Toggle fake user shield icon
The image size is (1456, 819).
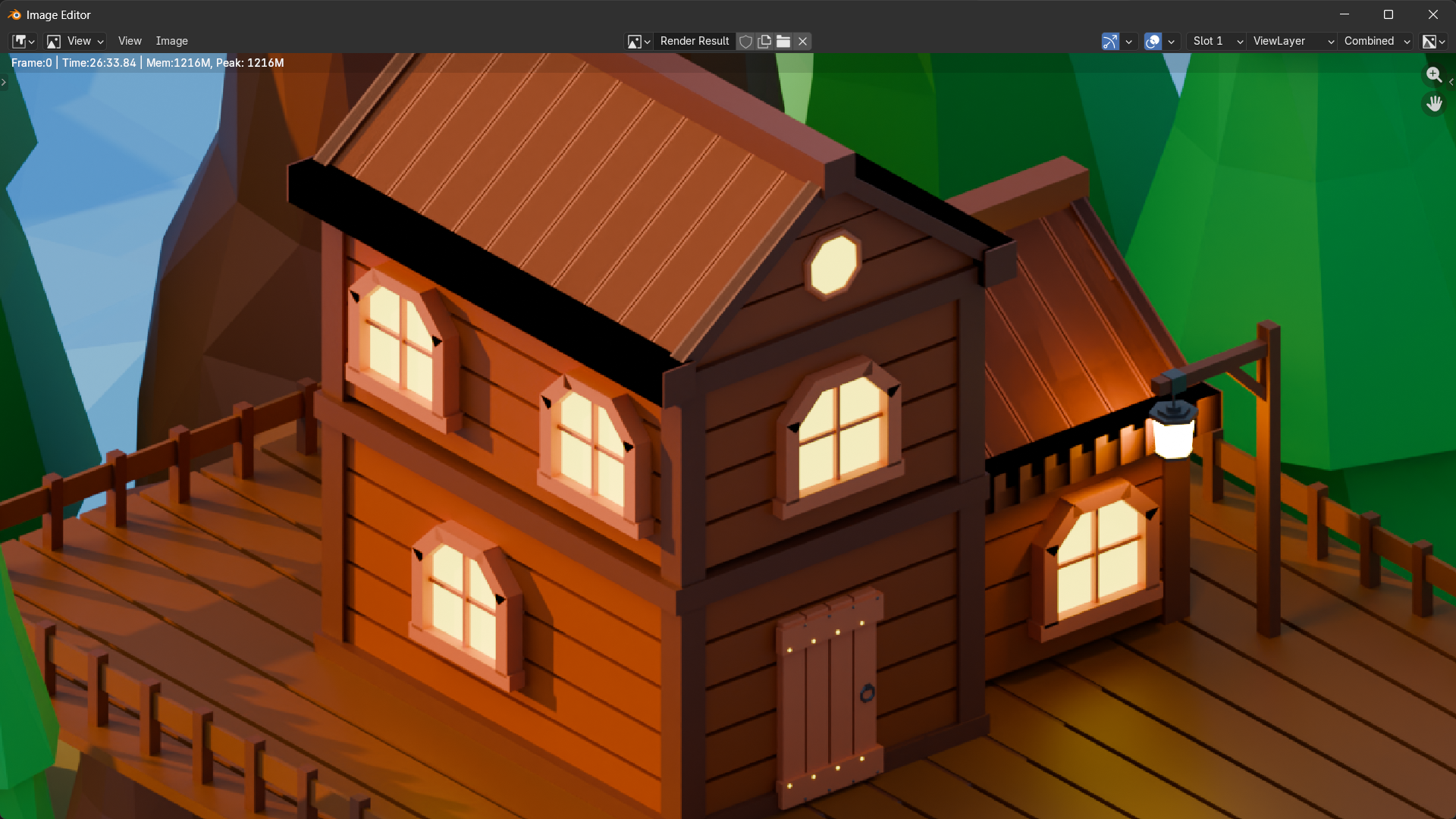(x=746, y=41)
